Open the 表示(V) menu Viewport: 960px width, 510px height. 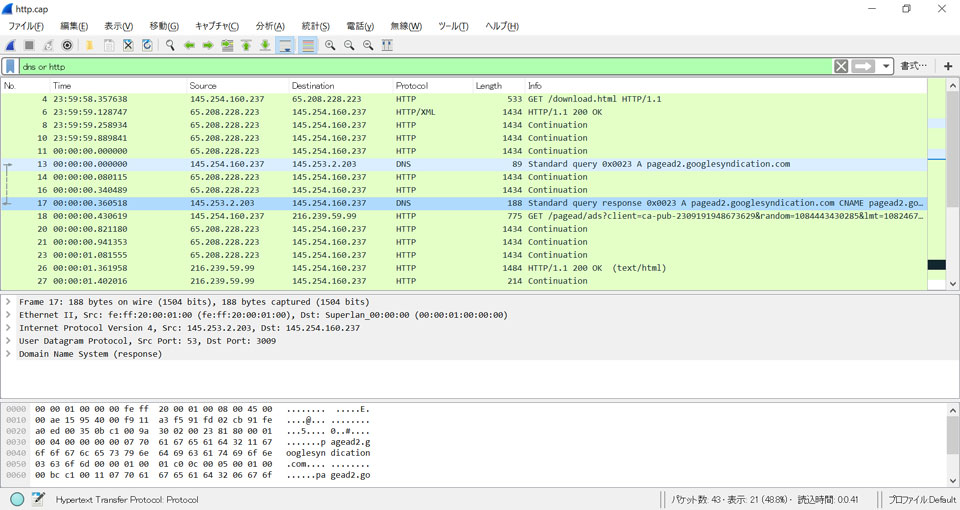tap(118, 26)
